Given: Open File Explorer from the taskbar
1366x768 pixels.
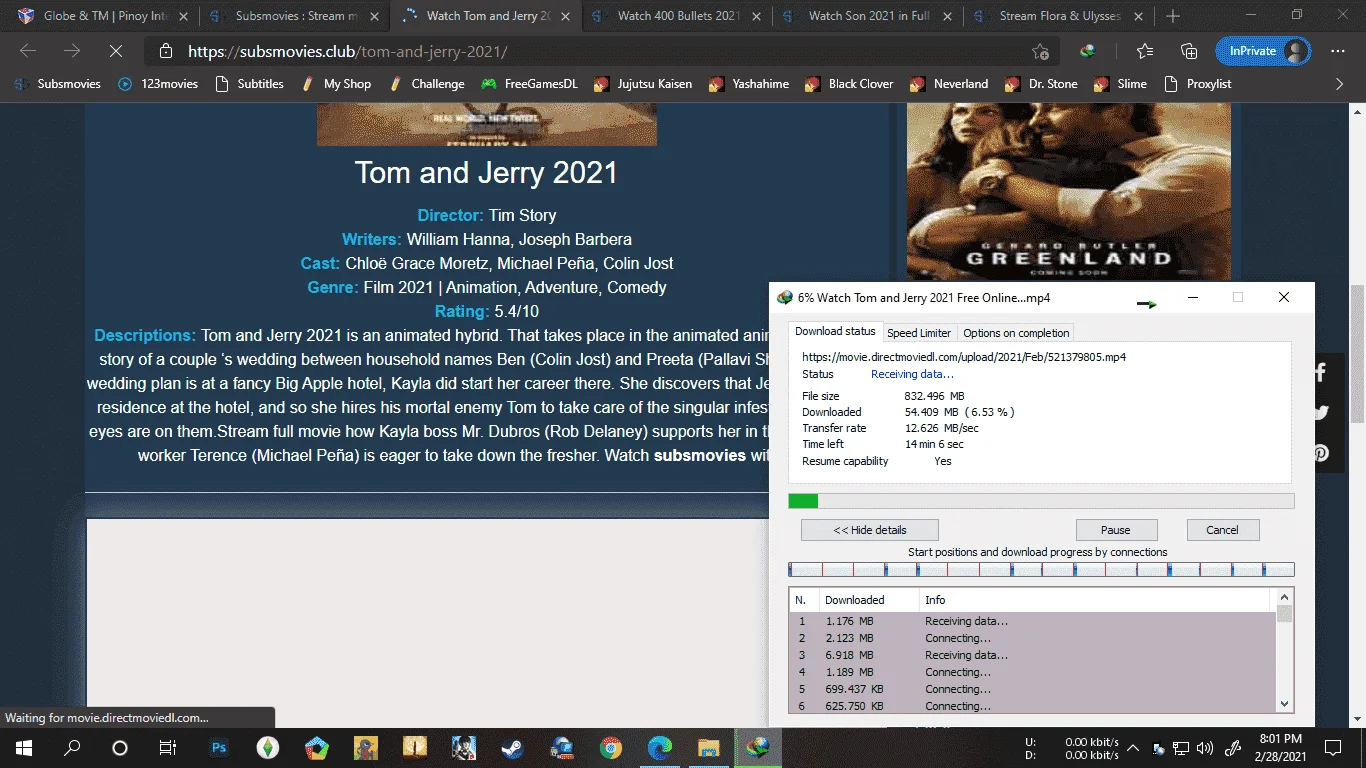Looking at the screenshot, I should tap(709, 747).
